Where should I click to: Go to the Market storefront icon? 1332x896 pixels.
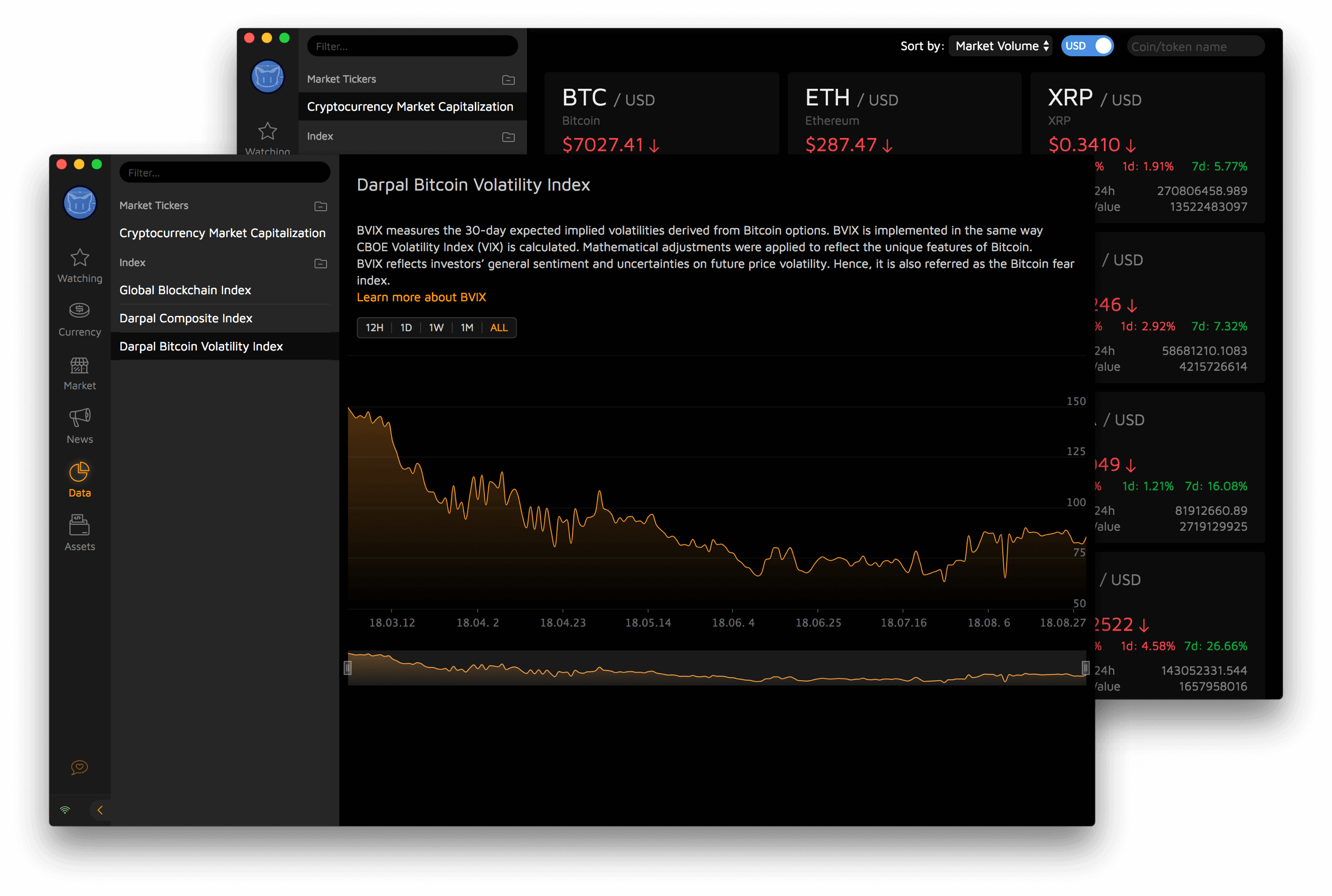[x=79, y=366]
